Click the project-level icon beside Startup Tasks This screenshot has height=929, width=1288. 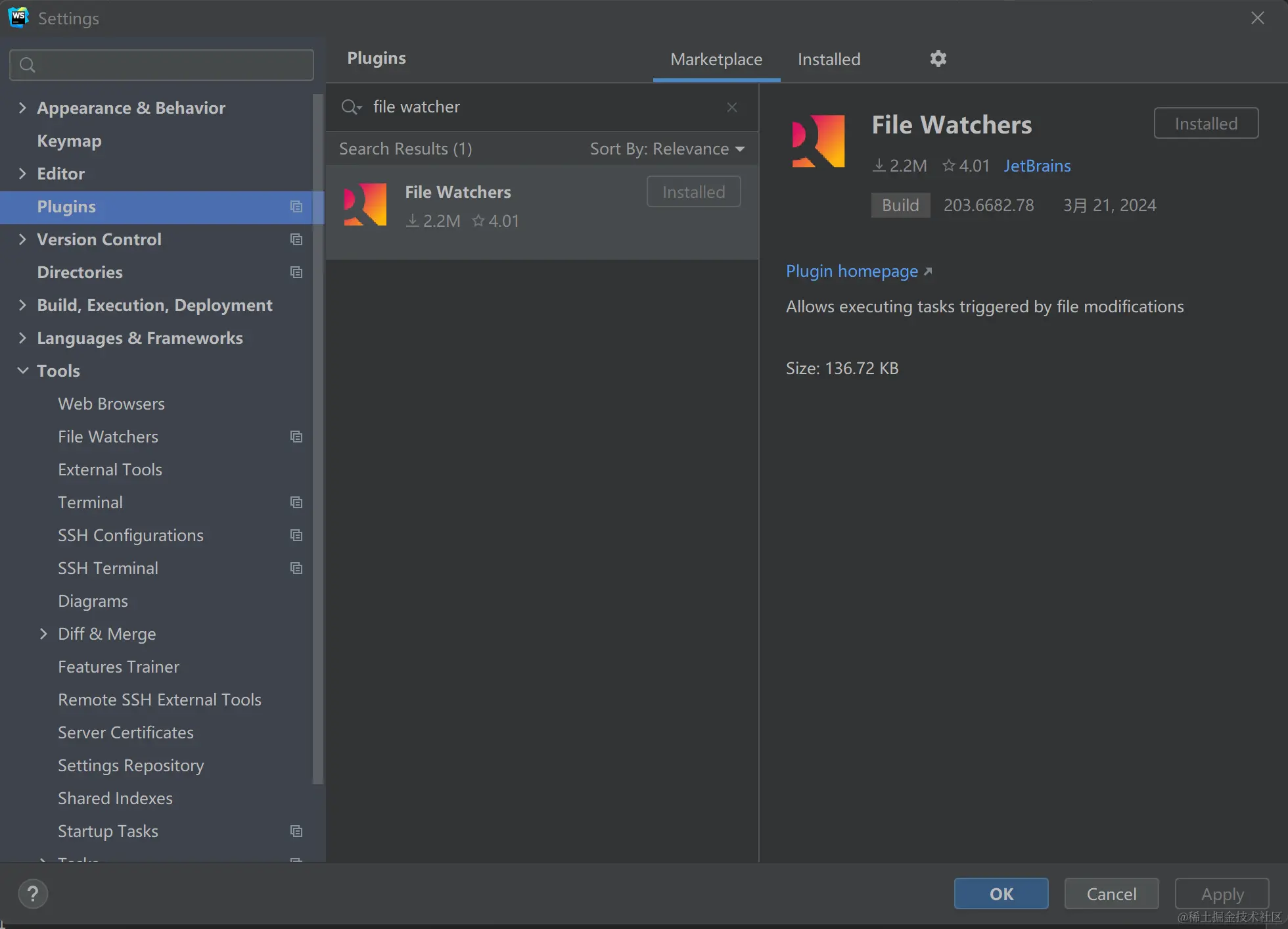coord(296,831)
